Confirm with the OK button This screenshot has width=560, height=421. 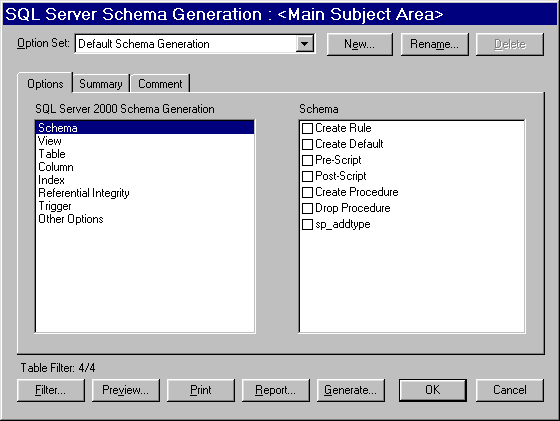coord(433,390)
